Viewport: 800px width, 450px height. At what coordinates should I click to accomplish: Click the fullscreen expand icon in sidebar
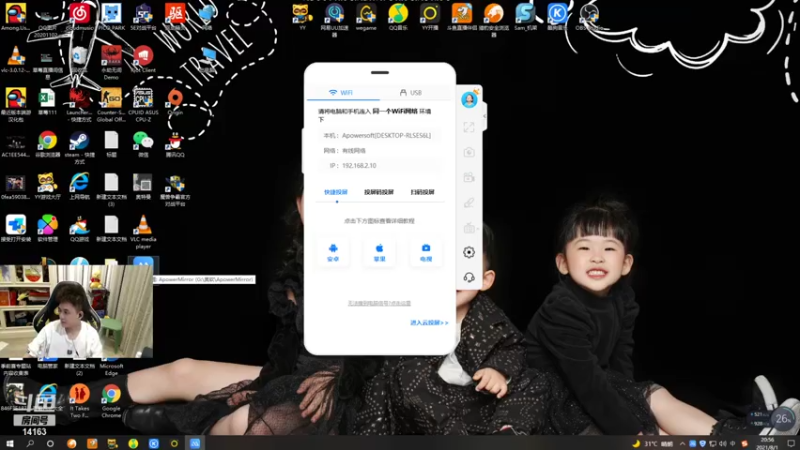[x=468, y=127]
